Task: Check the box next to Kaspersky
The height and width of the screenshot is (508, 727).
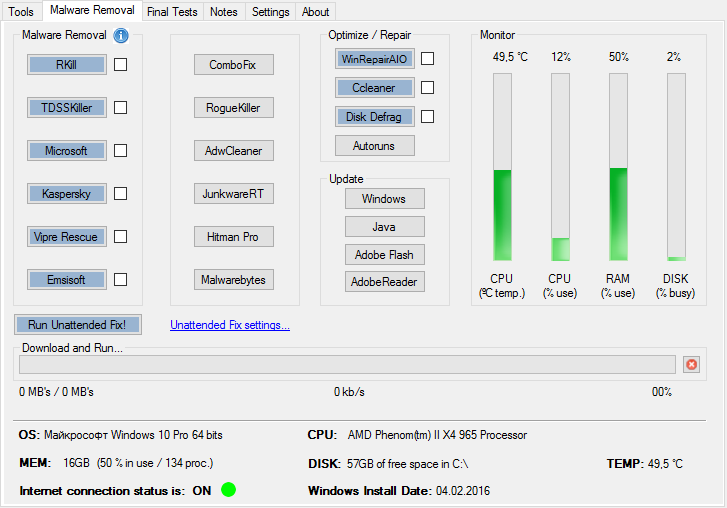Action: pyautogui.click(x=120, y=194)
